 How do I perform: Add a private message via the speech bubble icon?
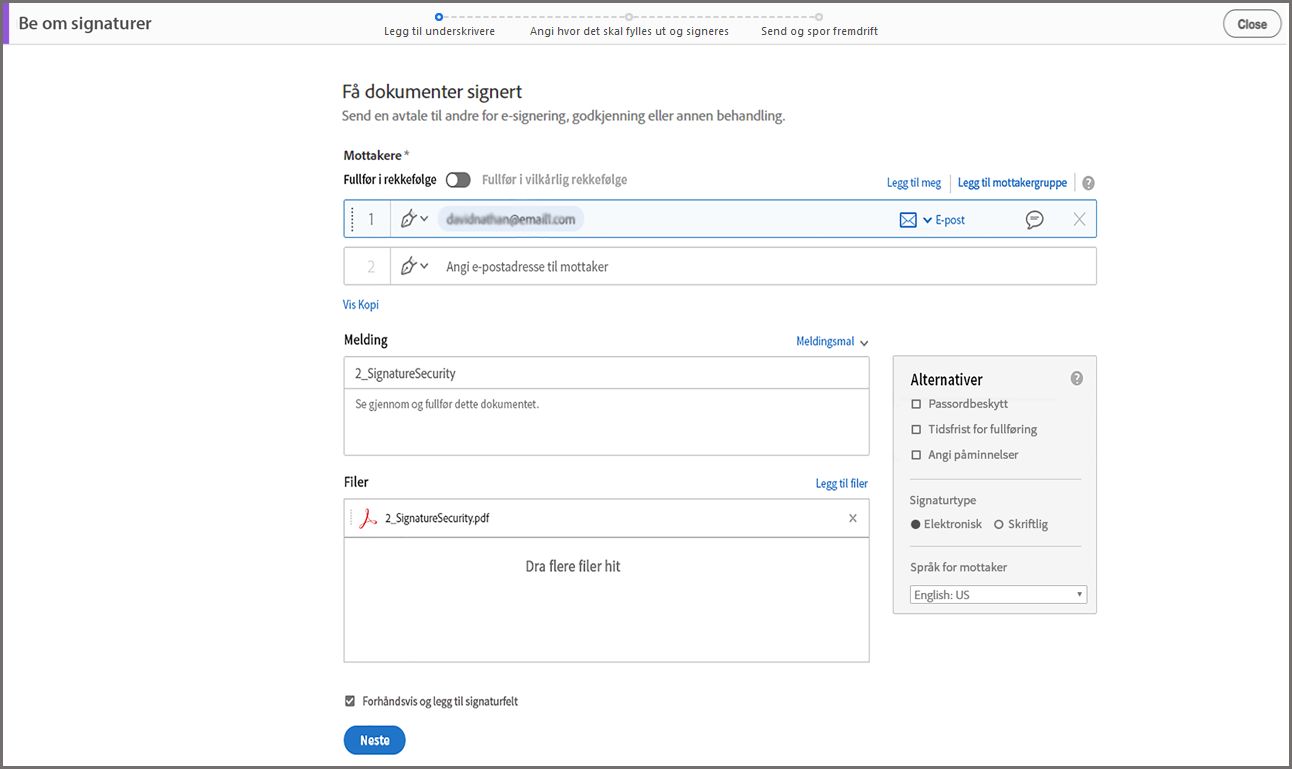coord(1035,218)
